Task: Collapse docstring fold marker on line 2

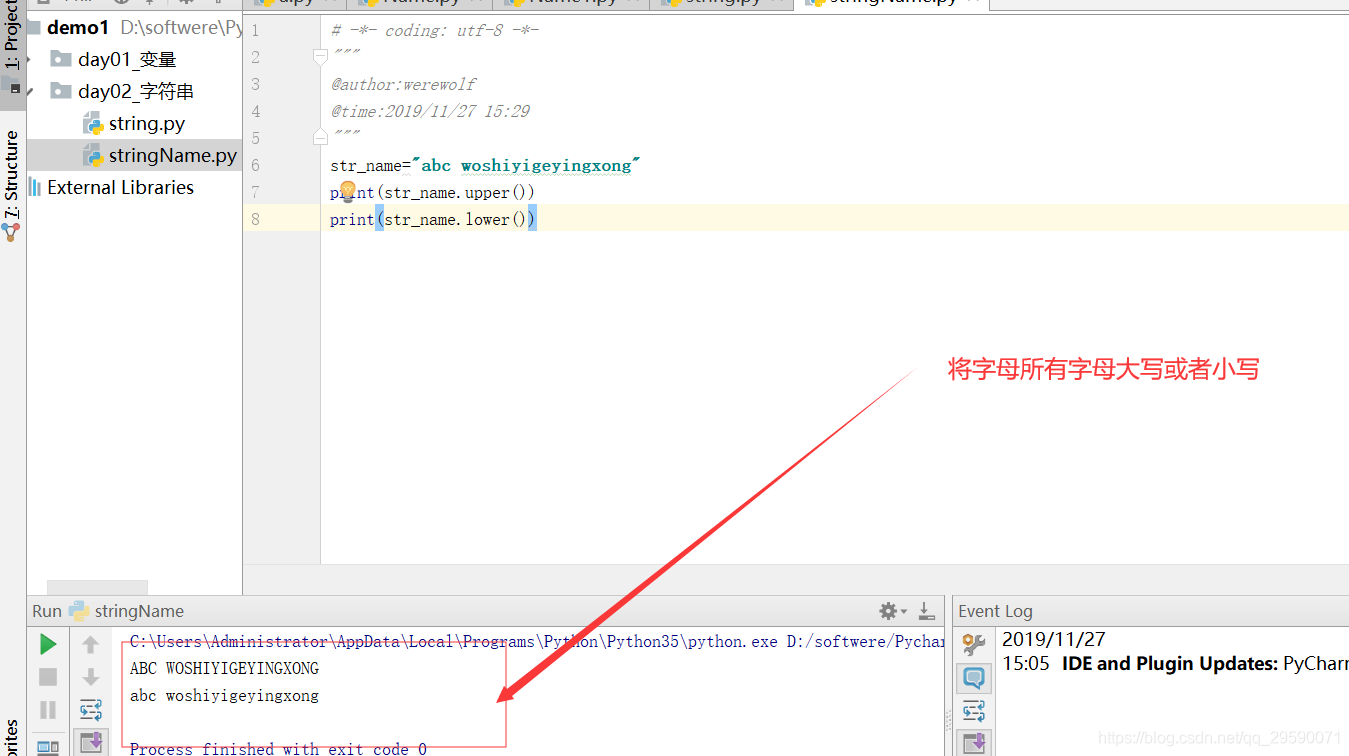Action: coord(320,56)
